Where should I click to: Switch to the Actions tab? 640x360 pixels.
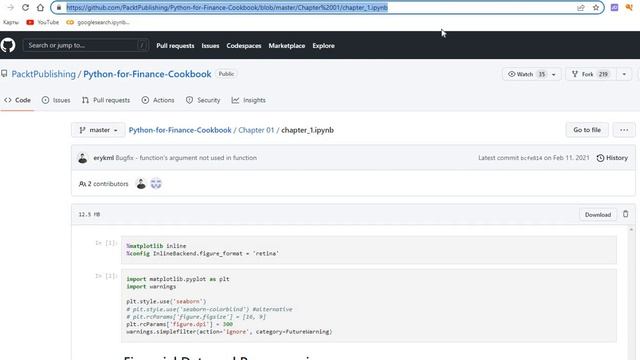(158, 100)
